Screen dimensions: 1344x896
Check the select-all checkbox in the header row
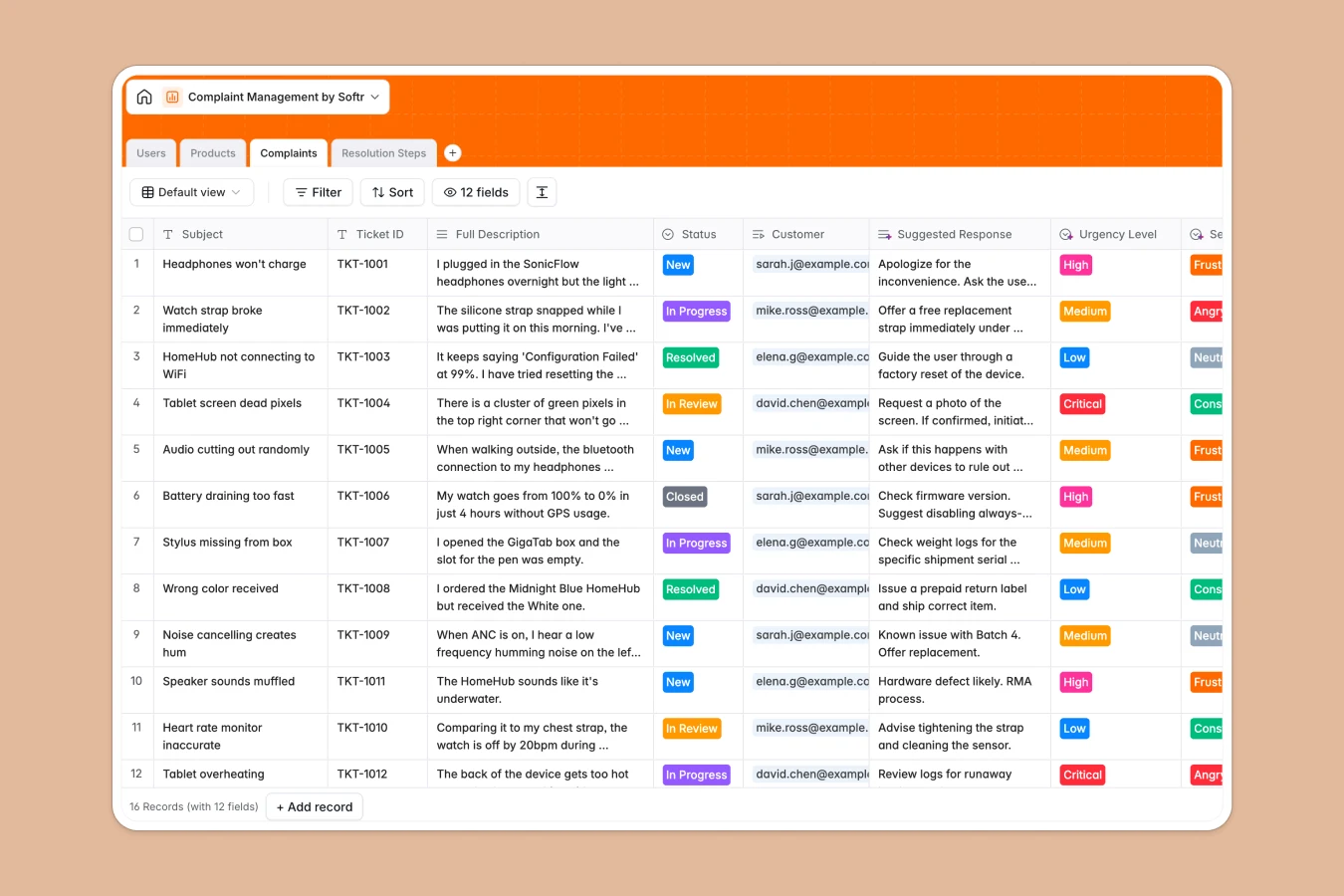point(136,233)
